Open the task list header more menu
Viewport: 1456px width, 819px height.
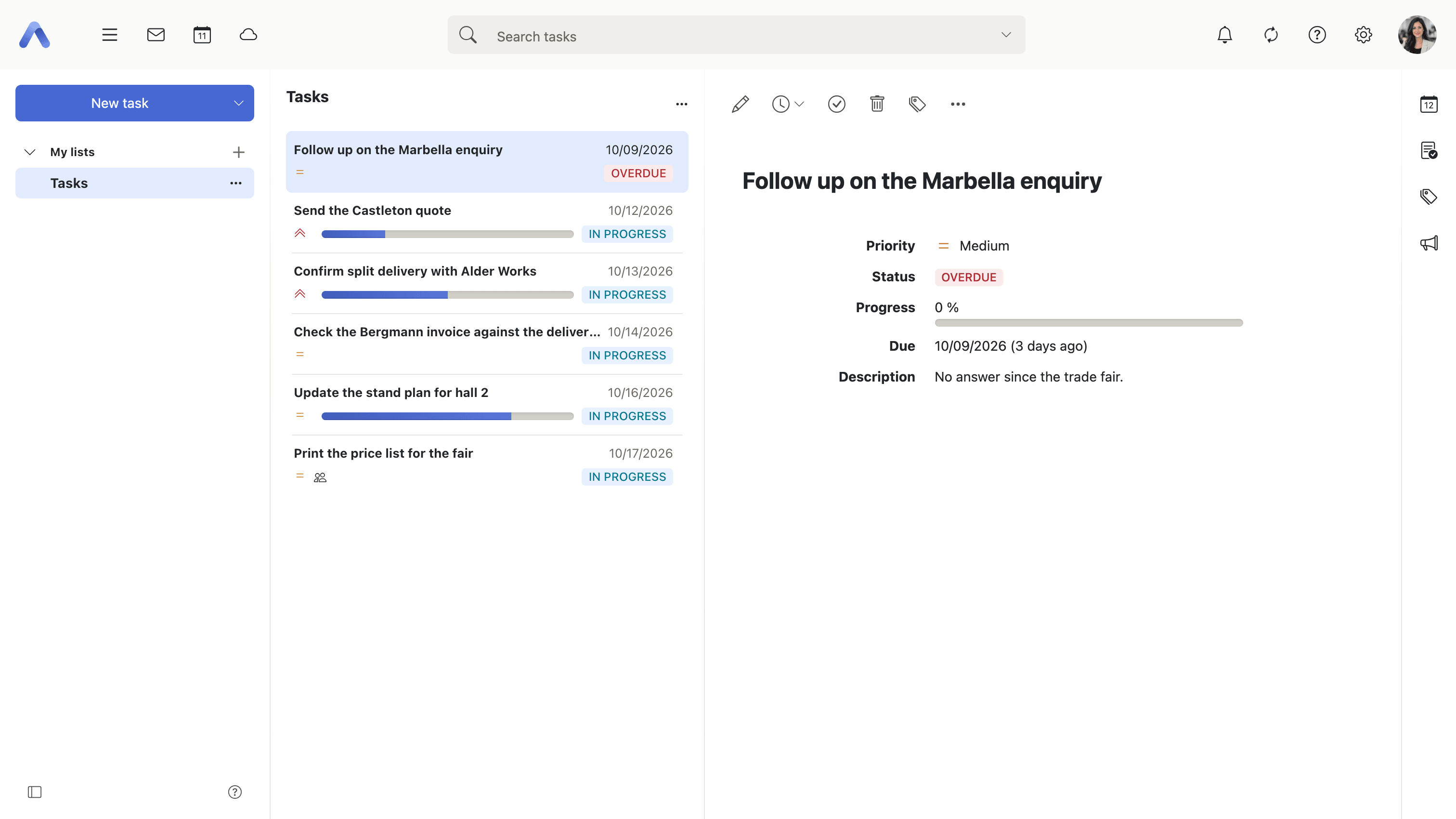click(x=682, y=104)
